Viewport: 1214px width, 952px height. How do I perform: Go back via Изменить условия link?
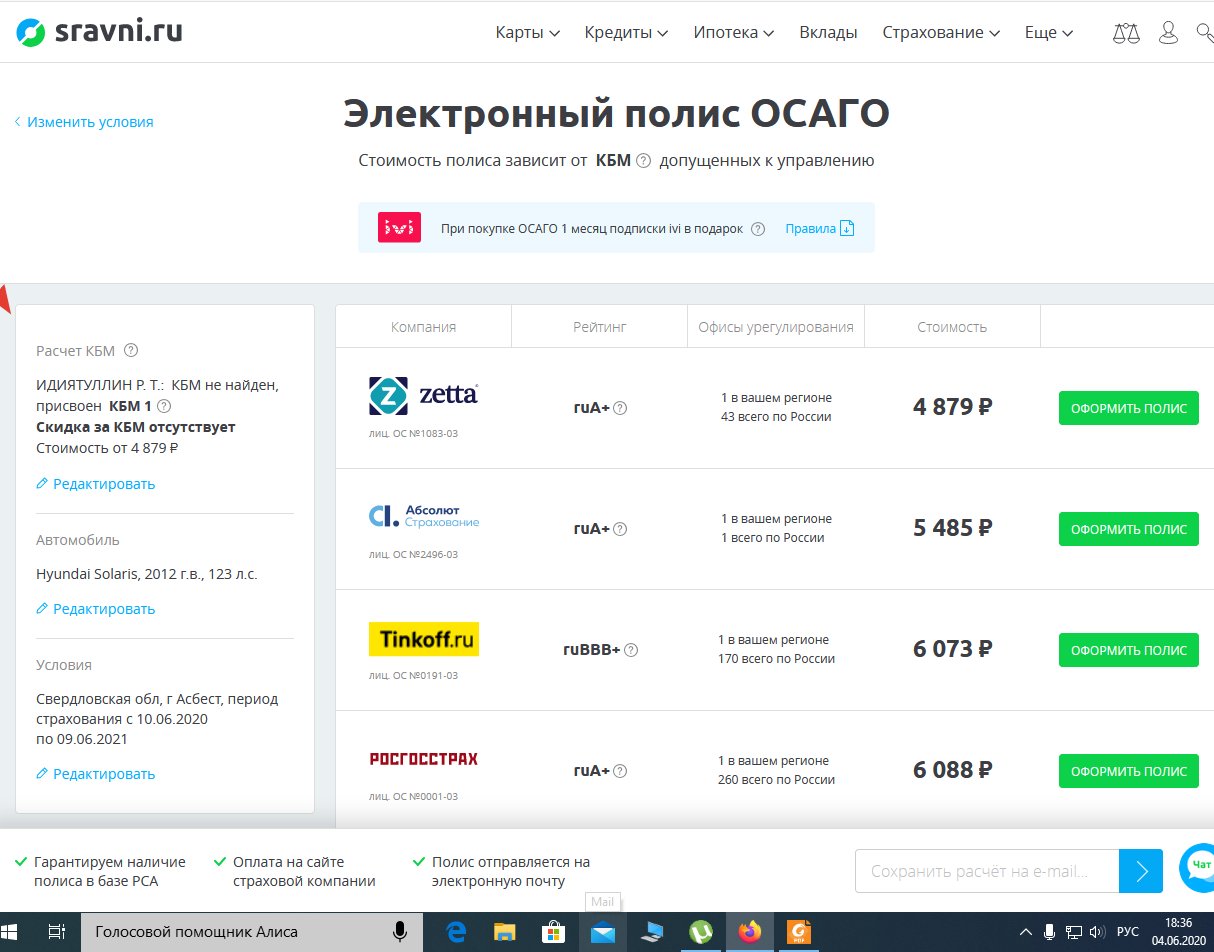click(x=84, y=122)
